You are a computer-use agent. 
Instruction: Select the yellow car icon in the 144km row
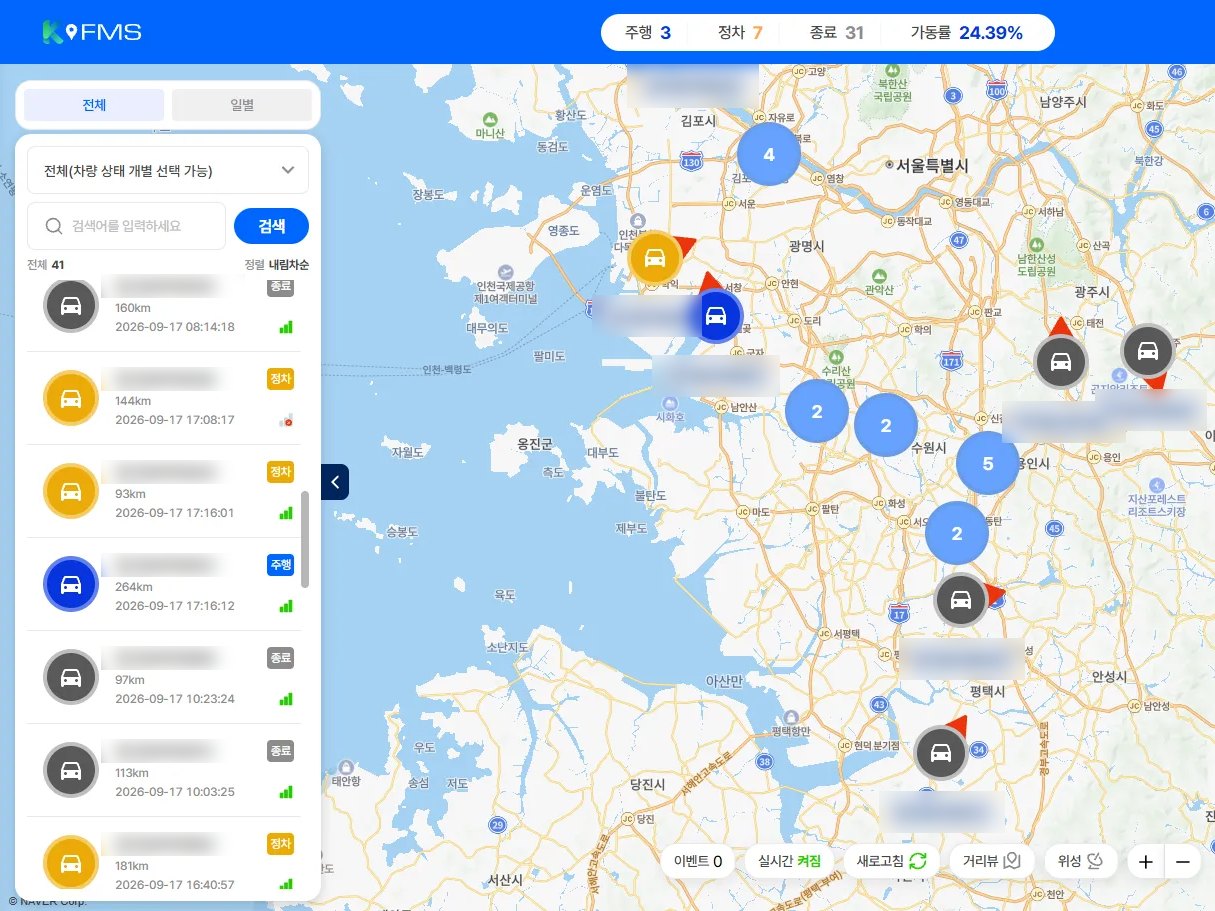(x=71, y=398)
